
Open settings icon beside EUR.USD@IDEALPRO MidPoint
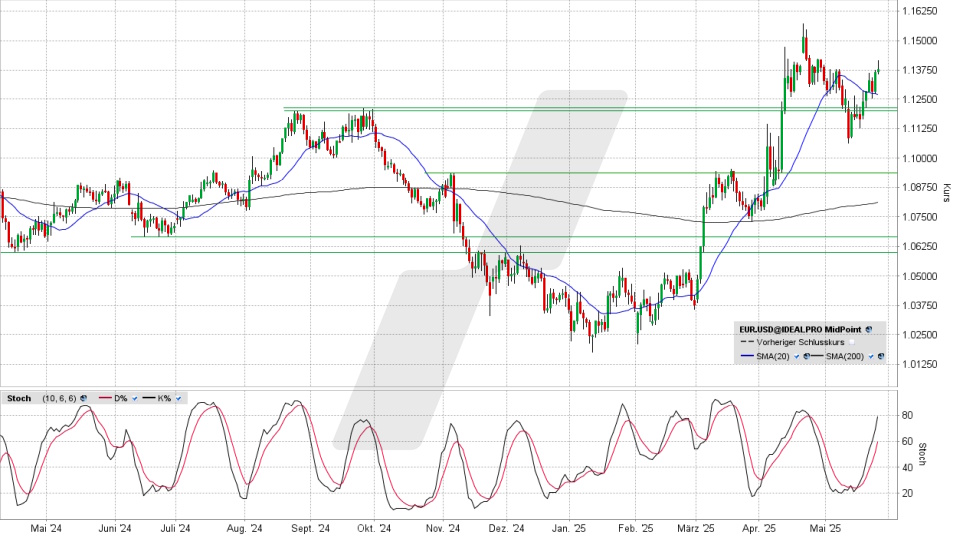coord(869,329)
